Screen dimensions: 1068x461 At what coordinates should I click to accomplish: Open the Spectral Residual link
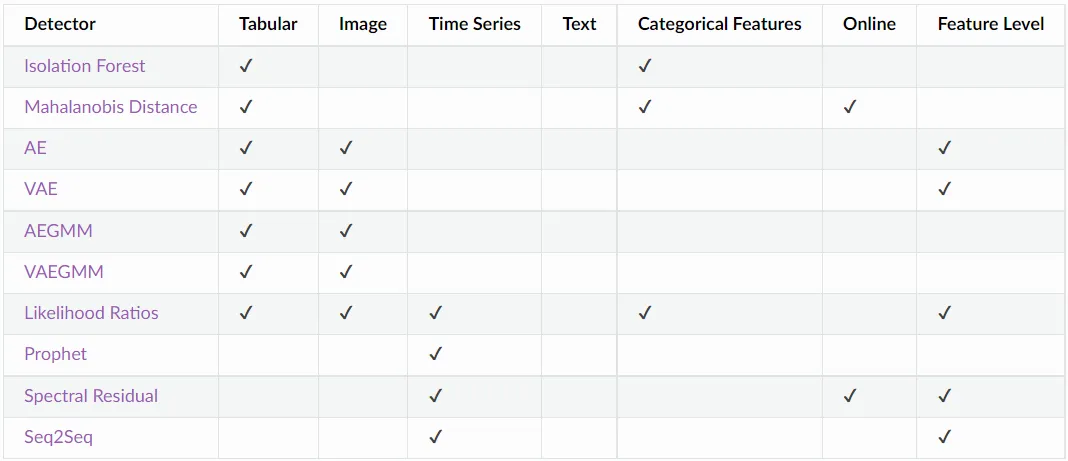91,396
